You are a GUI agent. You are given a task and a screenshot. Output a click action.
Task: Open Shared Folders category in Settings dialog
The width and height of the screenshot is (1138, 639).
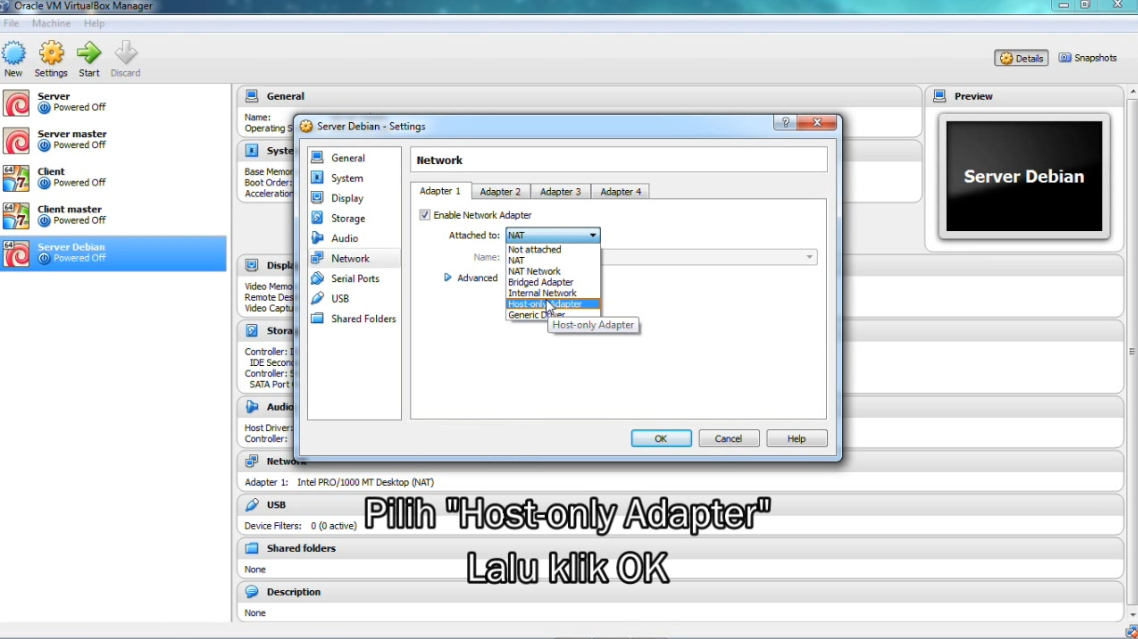pos(354,319)
